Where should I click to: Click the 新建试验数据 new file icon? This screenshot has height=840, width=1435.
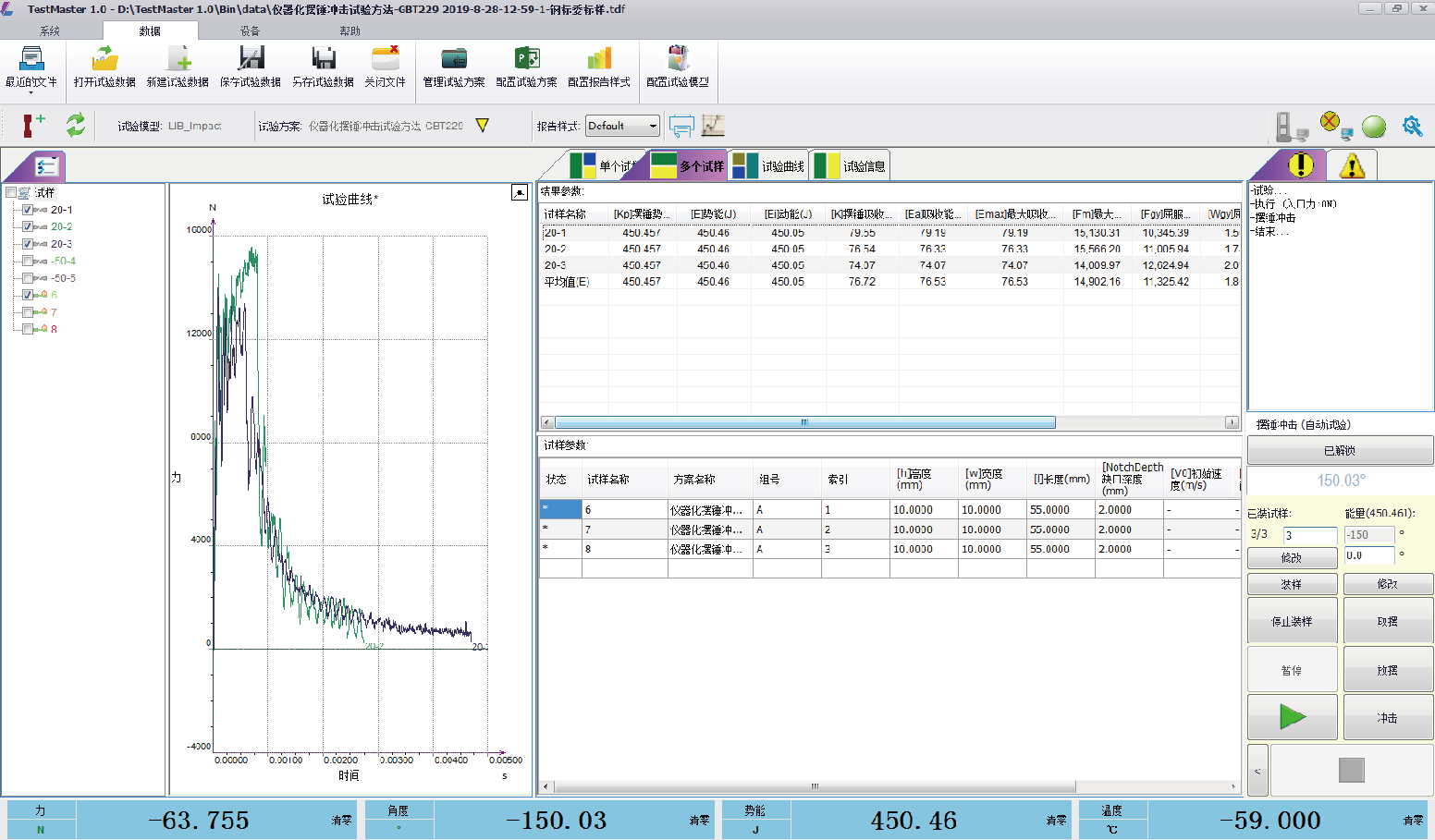coord(178,60)
